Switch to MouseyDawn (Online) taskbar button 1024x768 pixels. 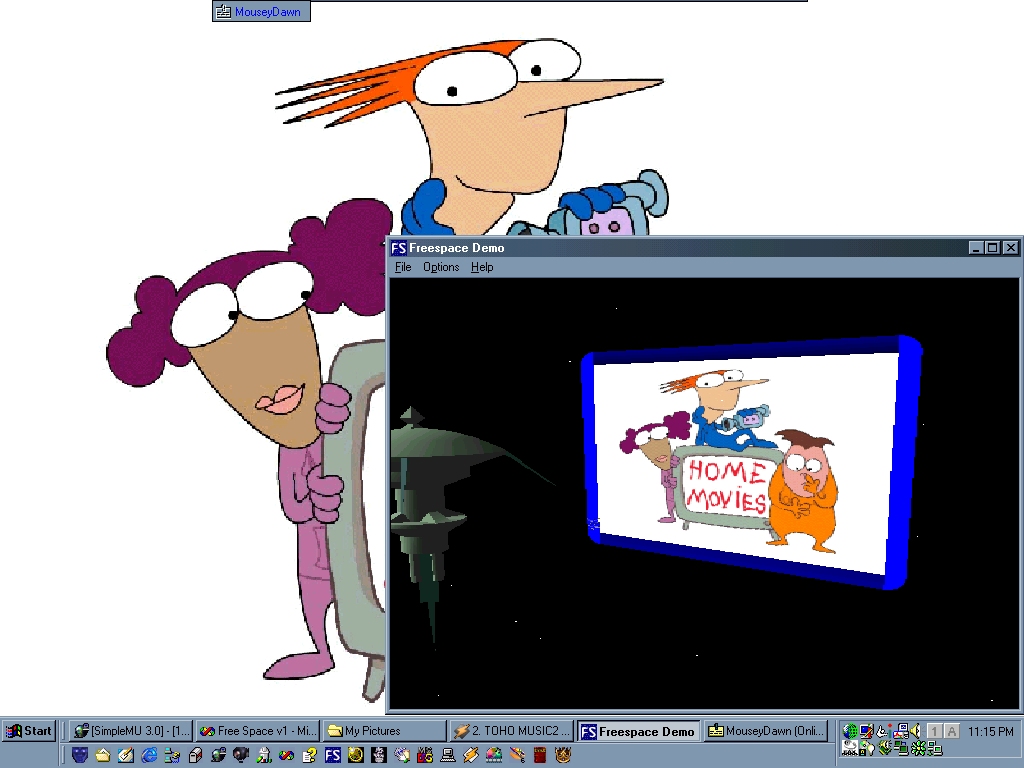766,731
